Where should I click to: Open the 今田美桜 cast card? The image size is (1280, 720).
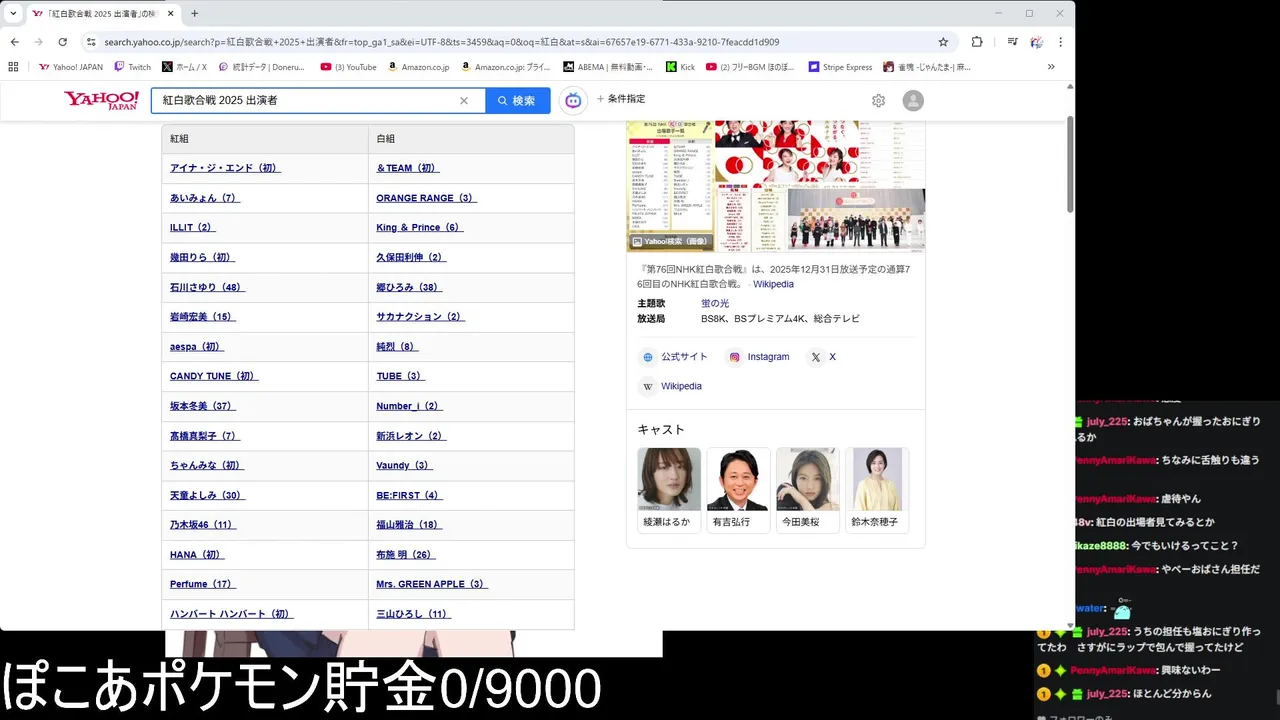pos(807,490)
